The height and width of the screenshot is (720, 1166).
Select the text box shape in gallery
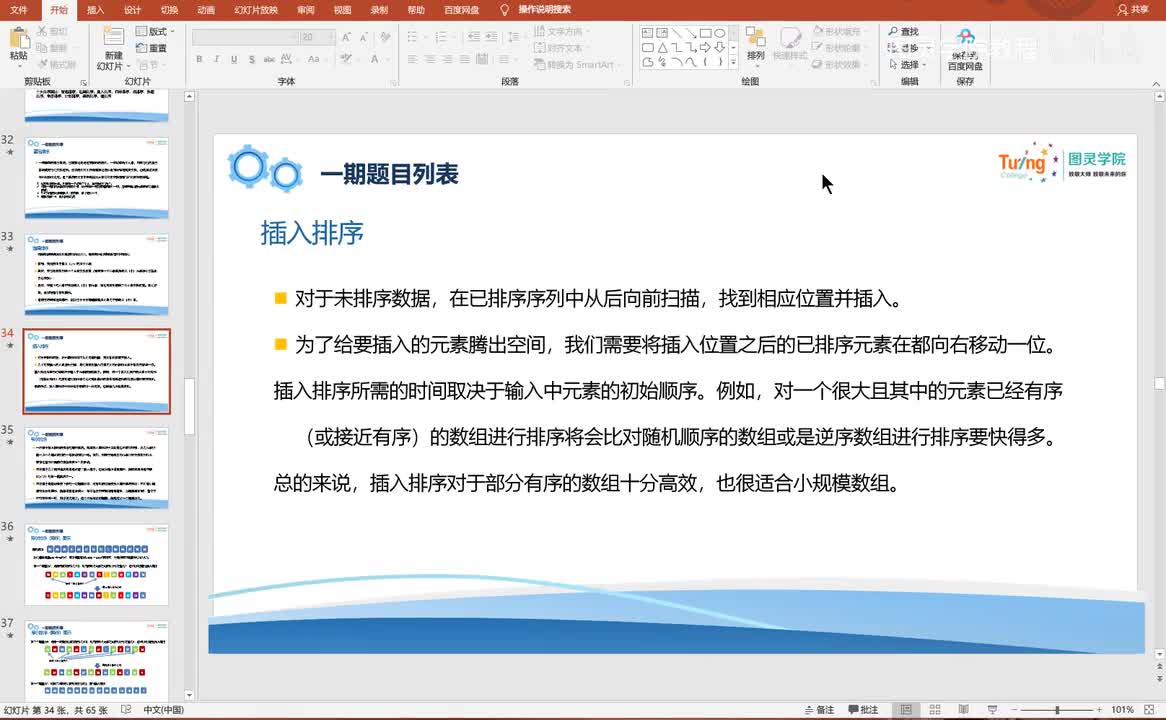coord(648,33)
